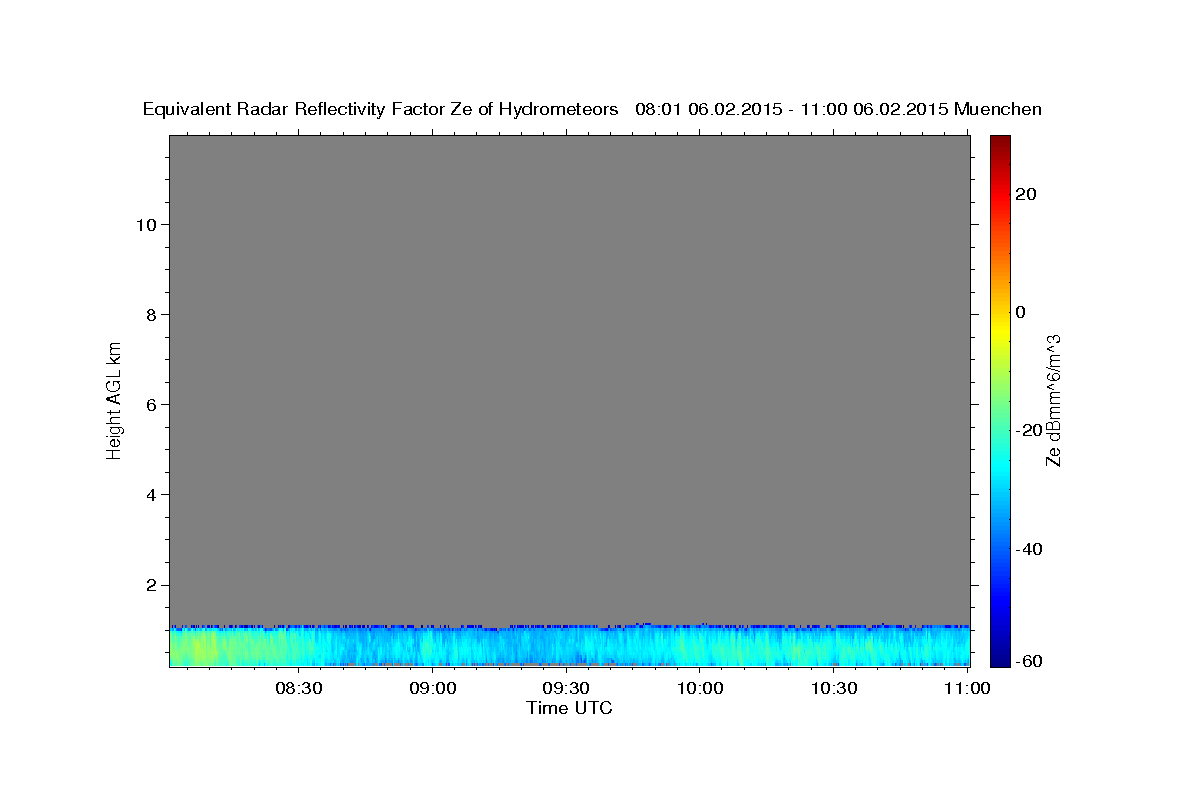Screen dimensions: 1200x800
Task: Click the dark blue bottom of the colorbar
Action: [x=1000, y=655]
